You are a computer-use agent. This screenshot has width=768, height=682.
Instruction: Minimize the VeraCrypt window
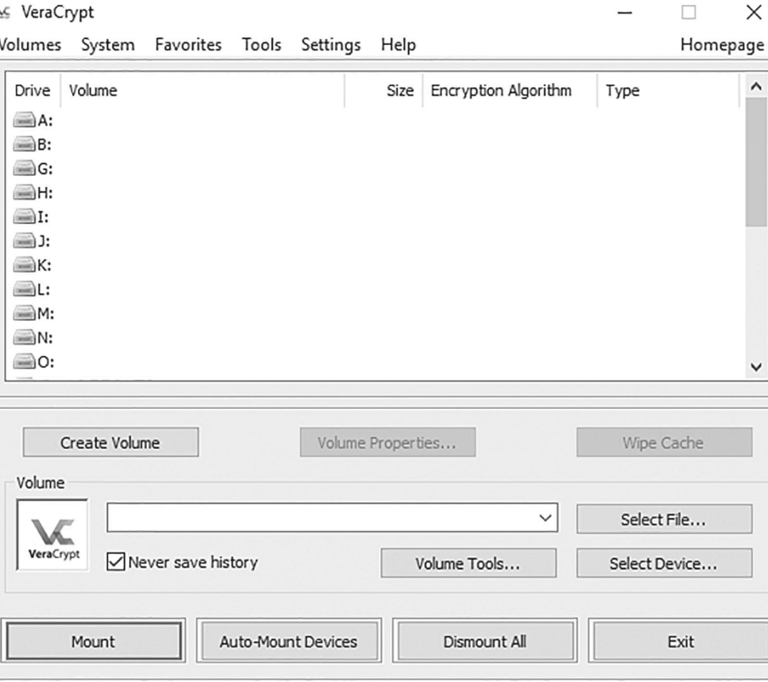624,12
